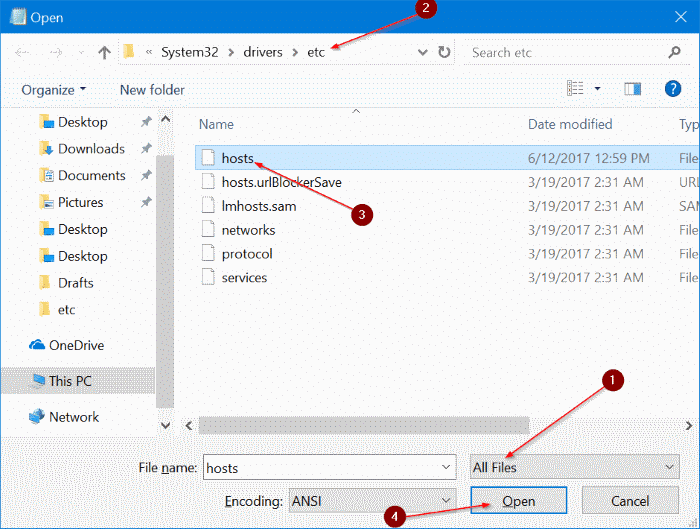Go up one folder level with Up arrow
The width and height of the screenshot is (700, 529).
pos(104,53)
